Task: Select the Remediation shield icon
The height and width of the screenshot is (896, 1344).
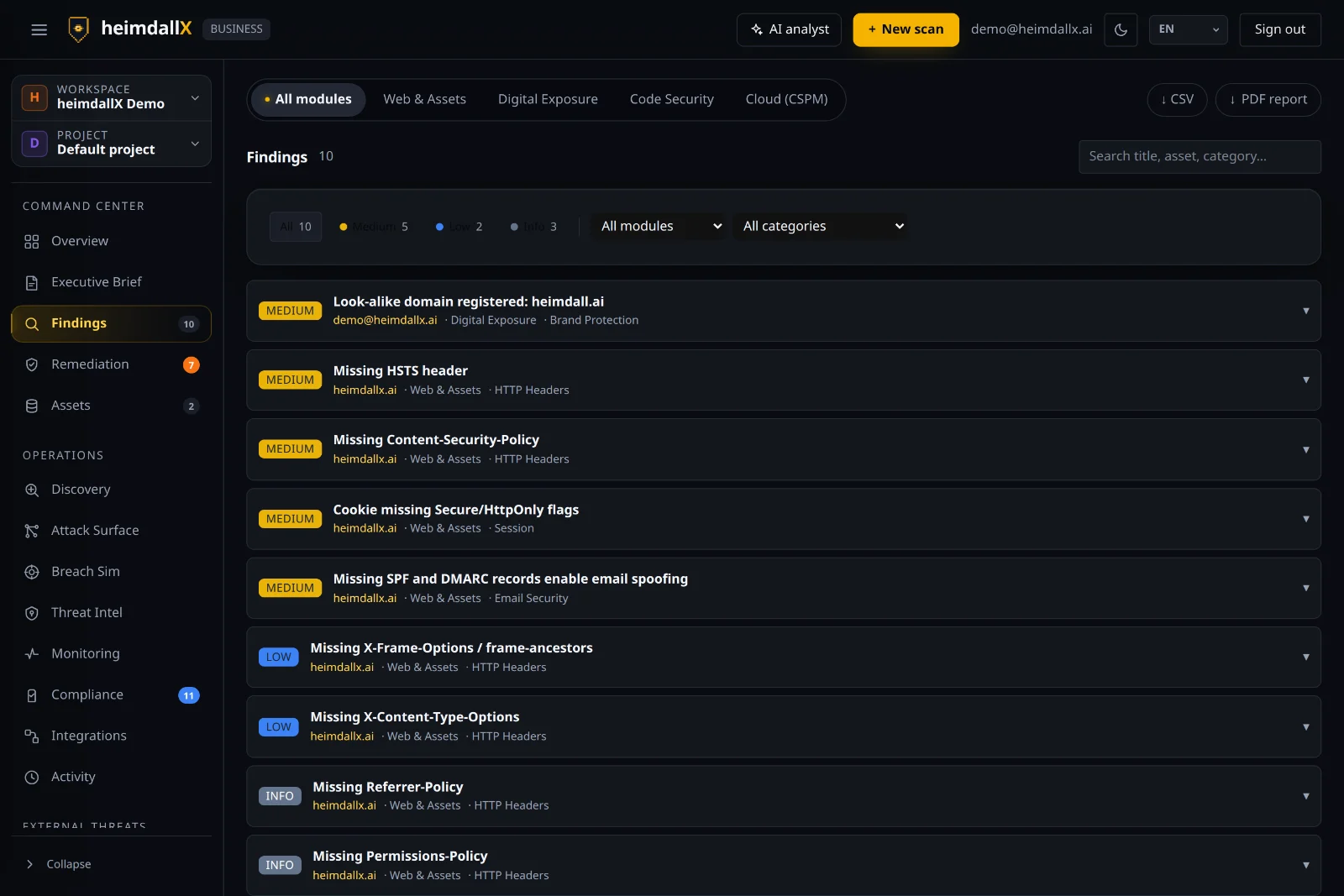Action: coord(32,364)
